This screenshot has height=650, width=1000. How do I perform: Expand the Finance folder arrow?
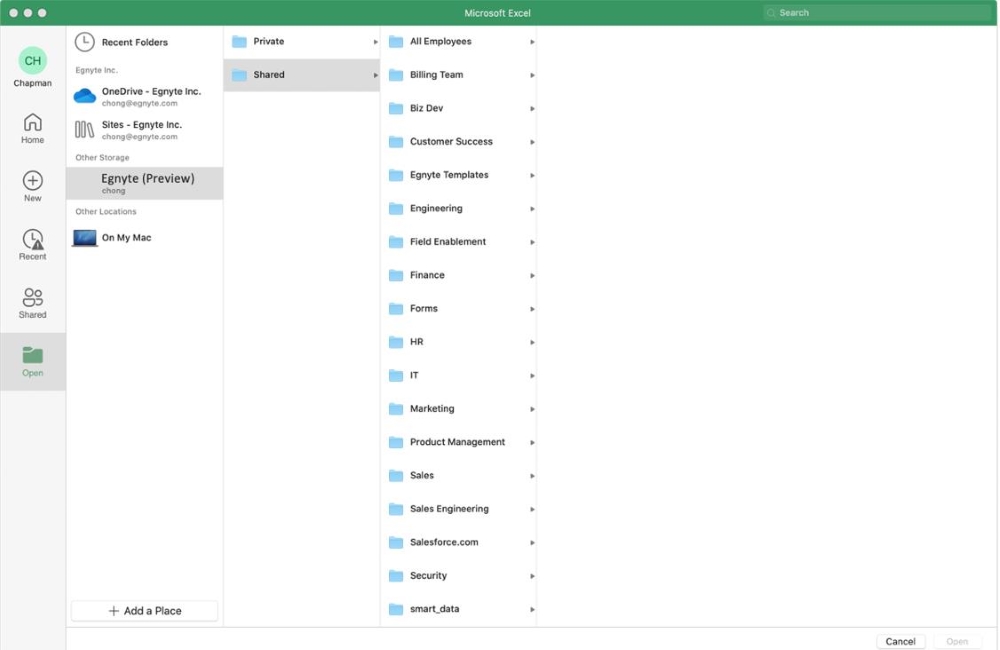[531, 275]
